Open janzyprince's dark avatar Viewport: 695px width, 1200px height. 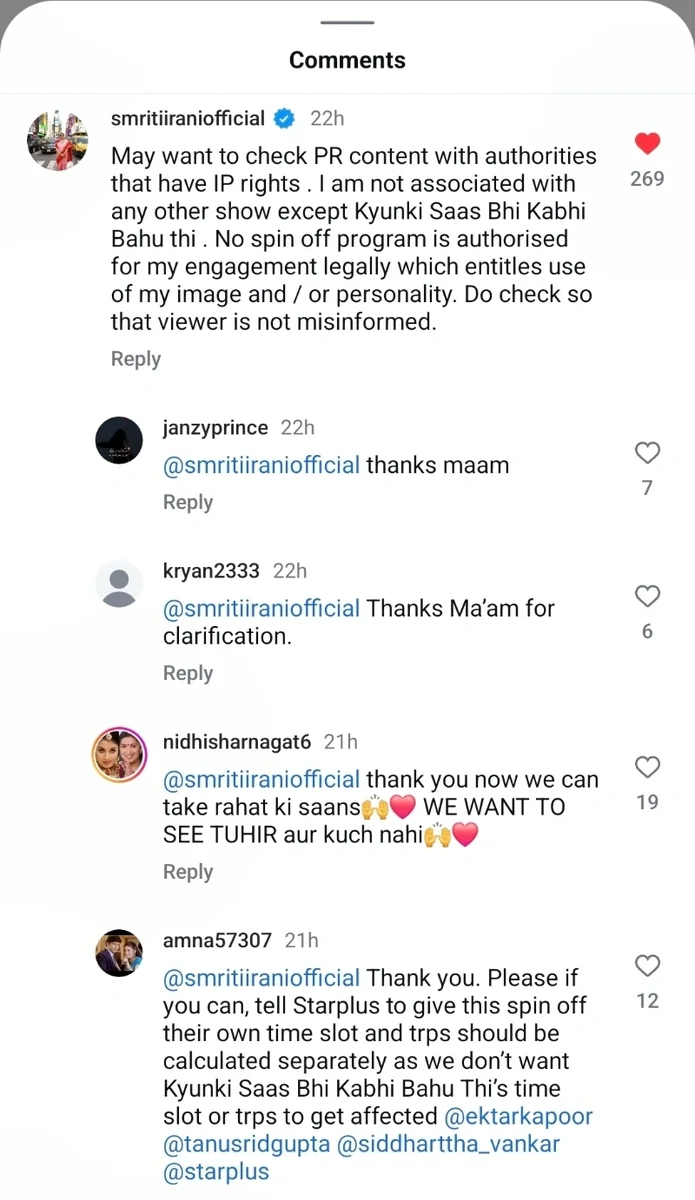click(119, 440)
